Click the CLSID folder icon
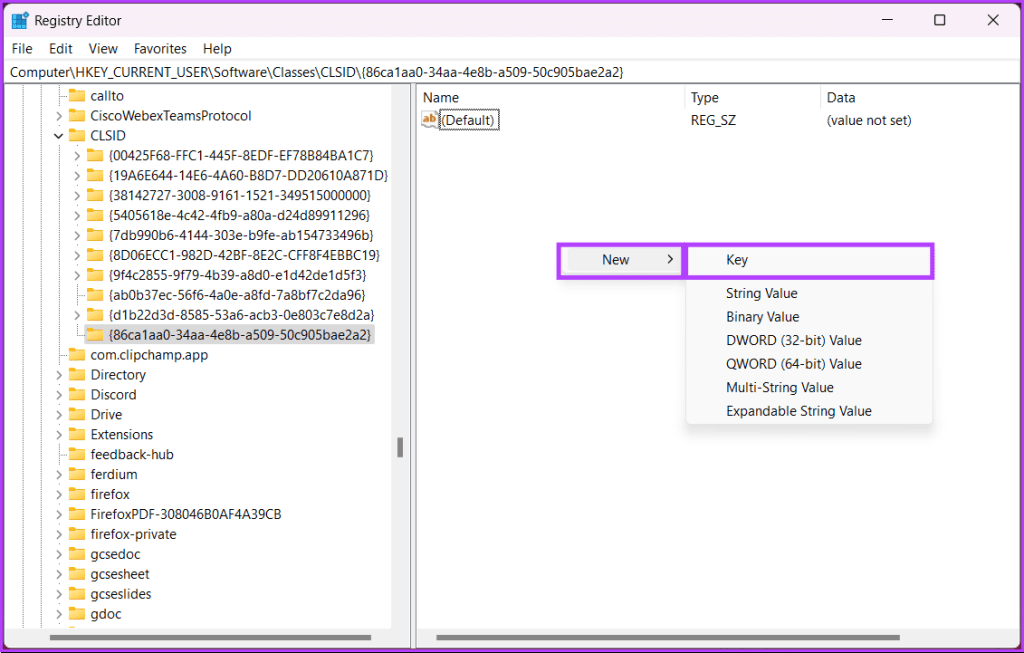The image size is (1024, 653). pyautogui.click(x=77, y=136)
